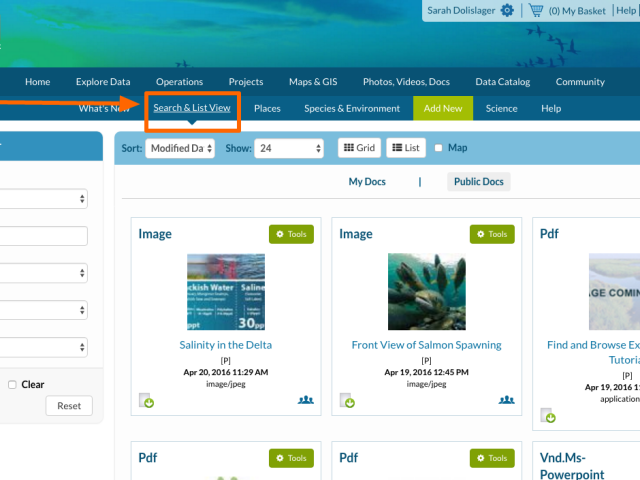The image size is (640, 480).
Task: Open Front View of Salmon Spawning title link
Action: click(x=427, y=345)
